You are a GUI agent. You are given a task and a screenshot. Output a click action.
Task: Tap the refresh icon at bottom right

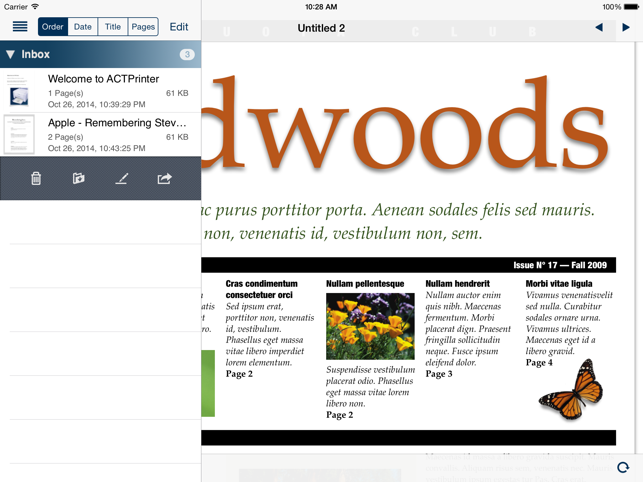click(623, 467)
